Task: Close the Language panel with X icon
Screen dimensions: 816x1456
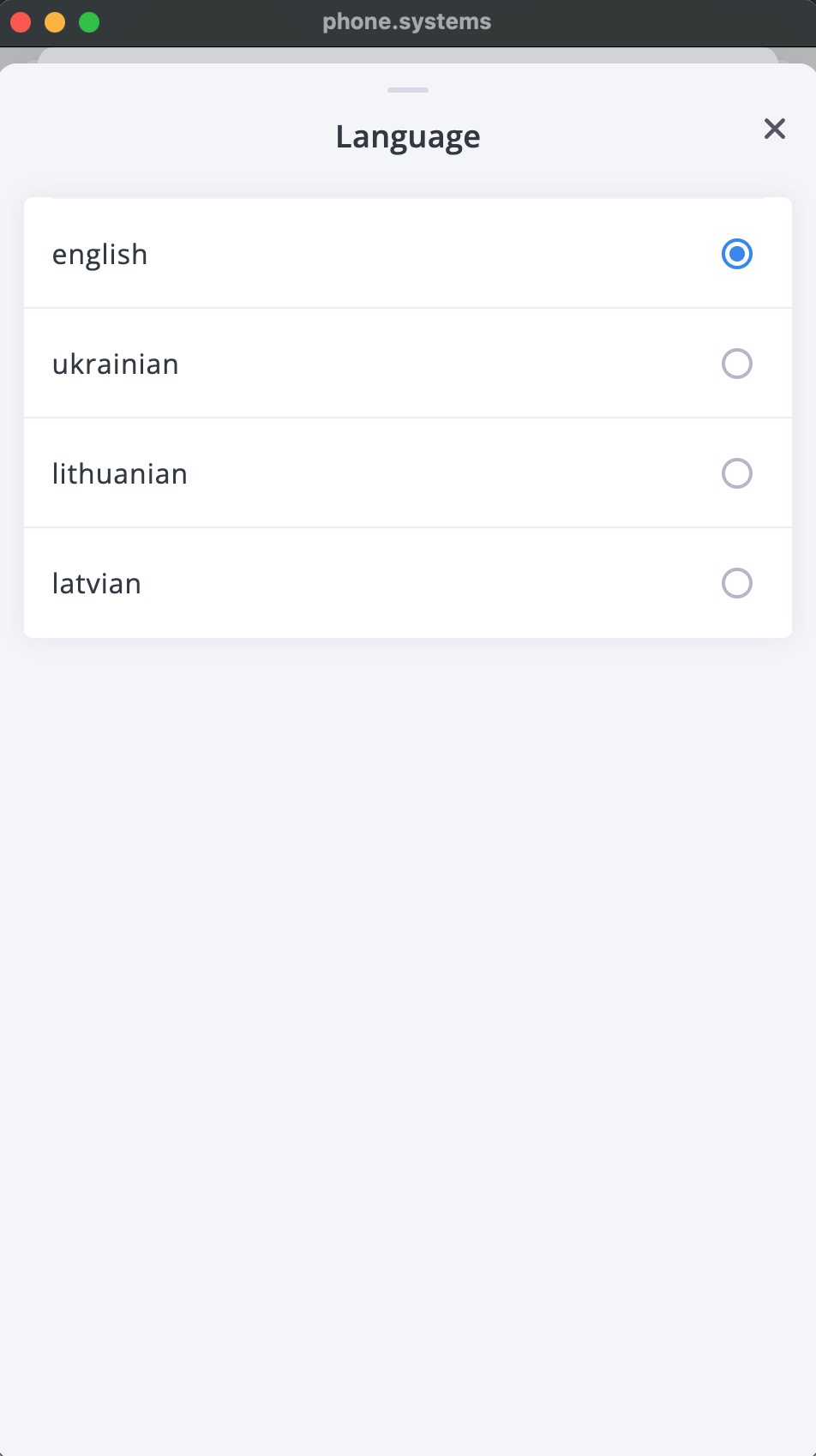Action: point(775,129)
